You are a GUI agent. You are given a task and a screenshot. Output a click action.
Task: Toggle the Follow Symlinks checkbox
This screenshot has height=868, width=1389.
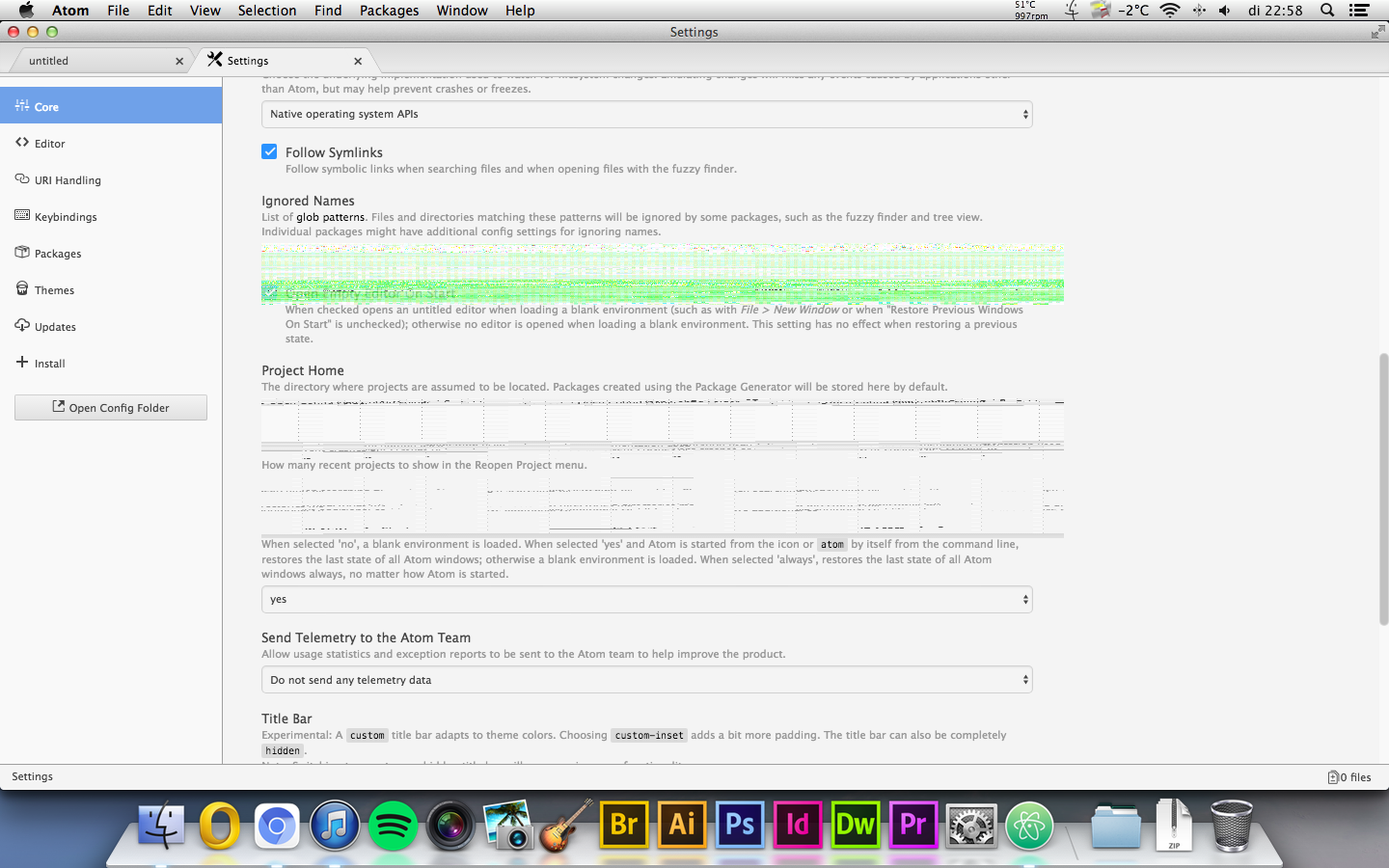point(270,151)
